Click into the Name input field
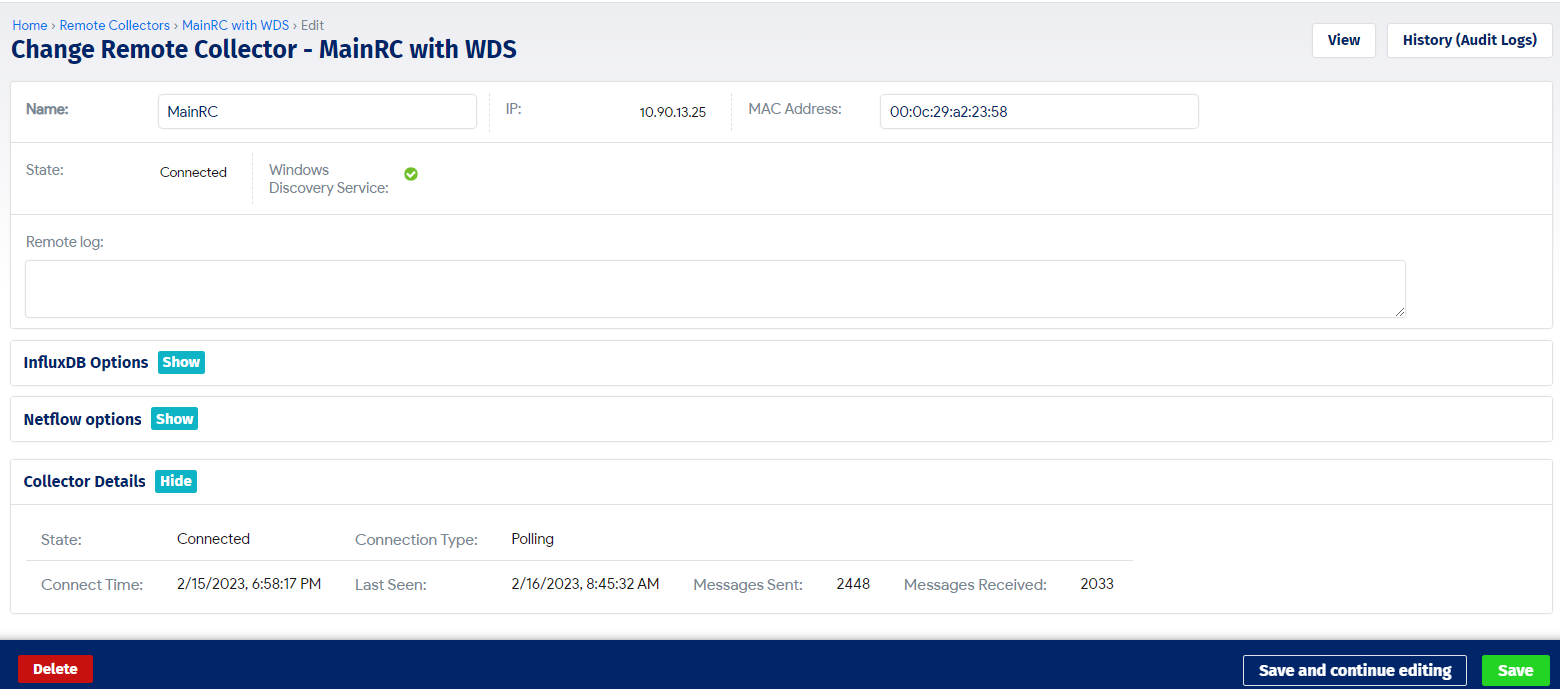This screenshot has width=1560, height=689. point(317,112)
